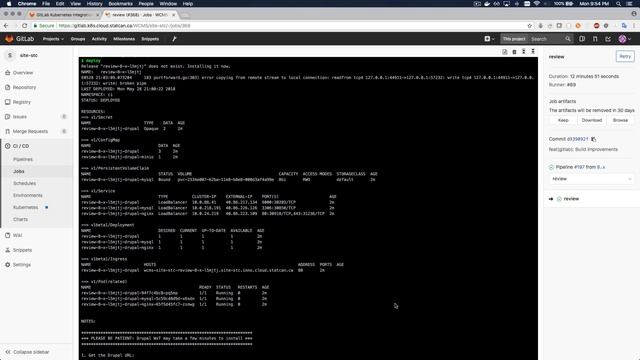Open the user avatar dropdown

tap(624, 39)
